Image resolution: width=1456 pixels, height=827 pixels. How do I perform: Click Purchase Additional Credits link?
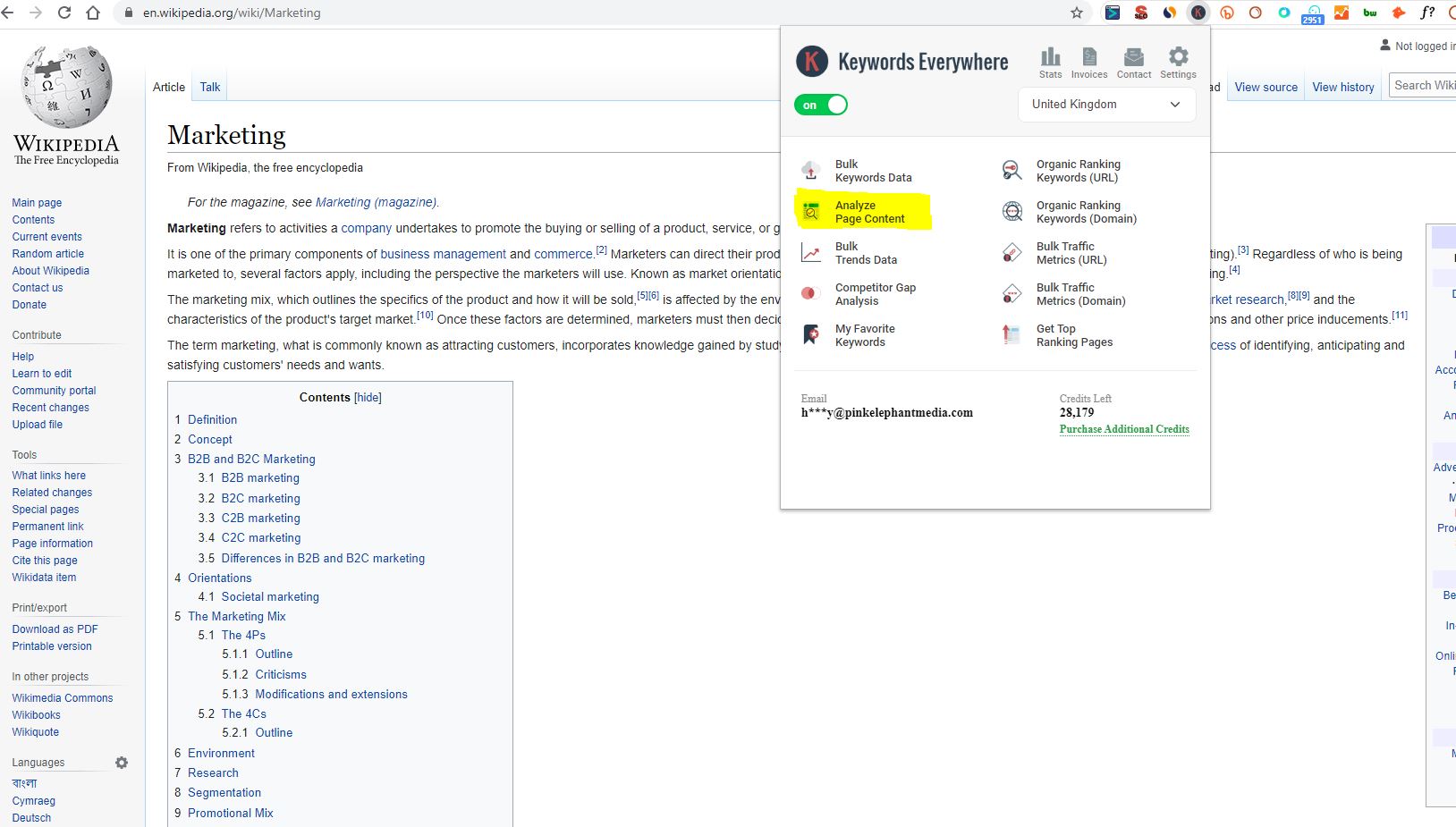point(1124,429)
